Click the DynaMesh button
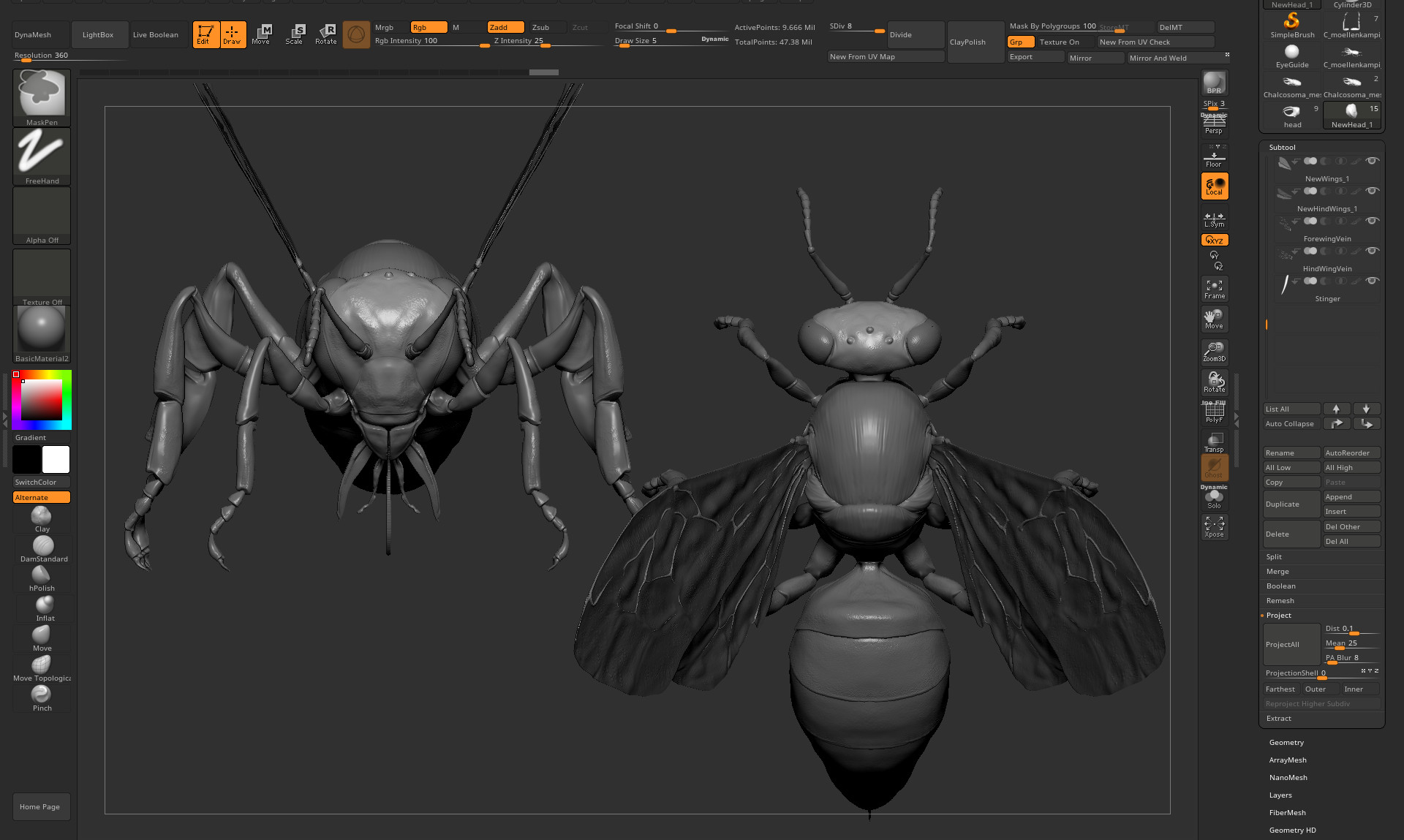 pos(40,34)
